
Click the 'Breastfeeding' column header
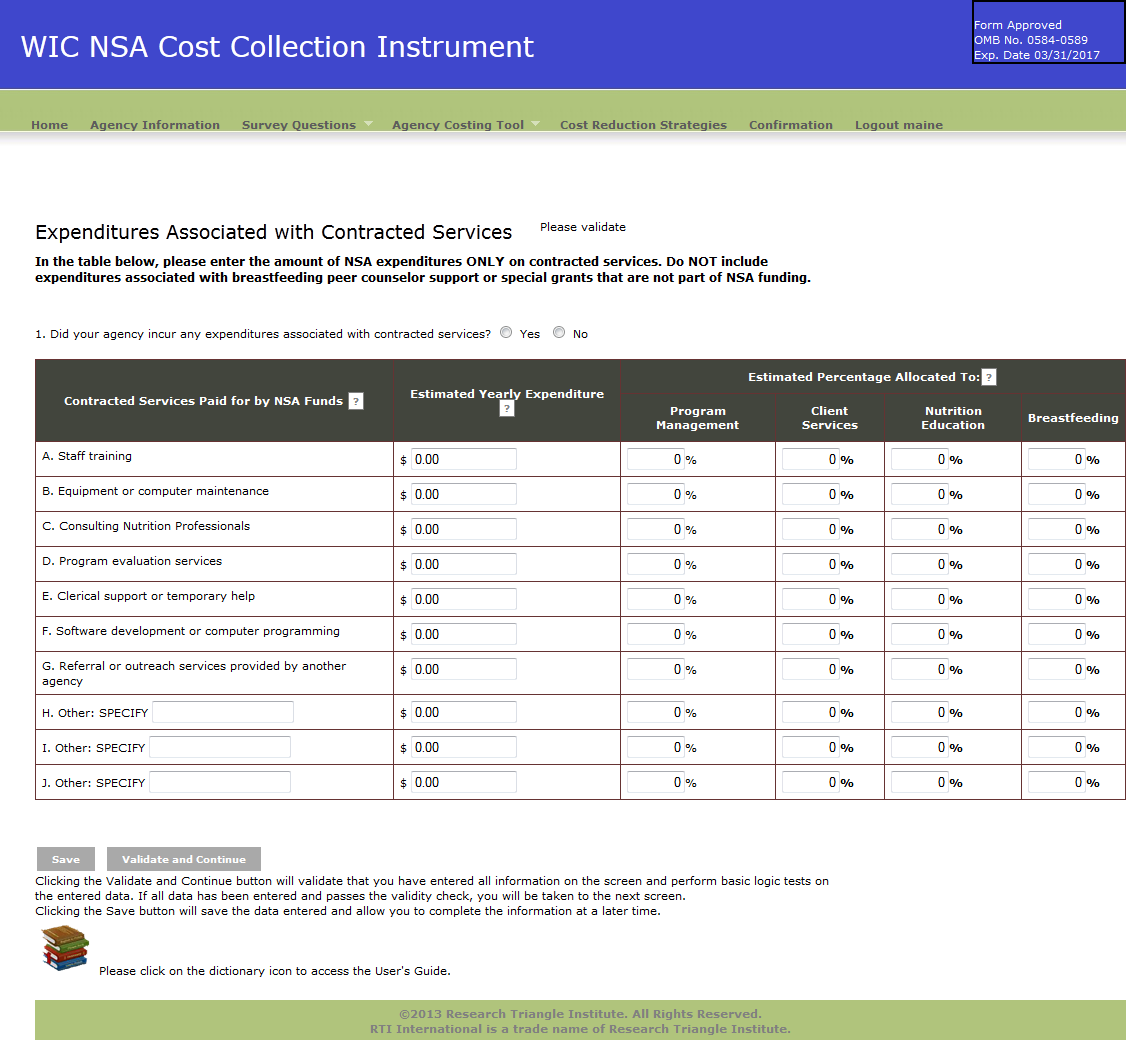(1073, 418)
